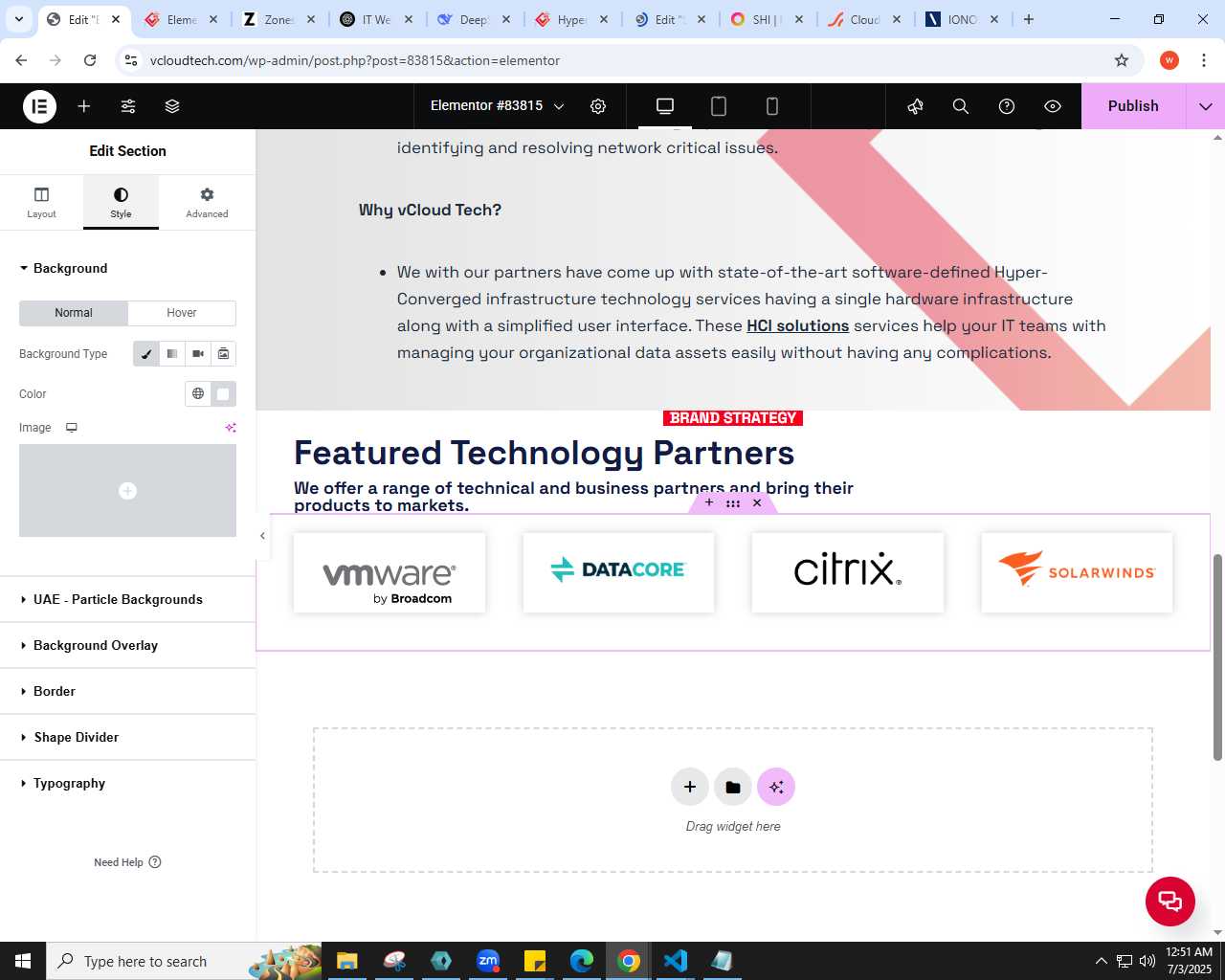Switch to Mobile responsive view
Viewport: 1225px width, 980px height.
(x=772, y=106)
